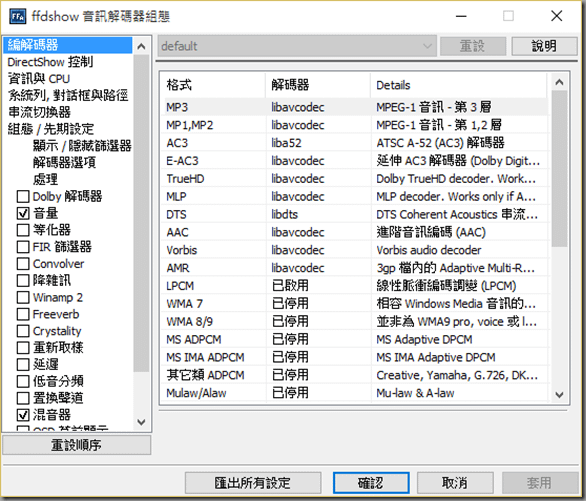Select 組態 / 先期設定 item

(51, 129)
